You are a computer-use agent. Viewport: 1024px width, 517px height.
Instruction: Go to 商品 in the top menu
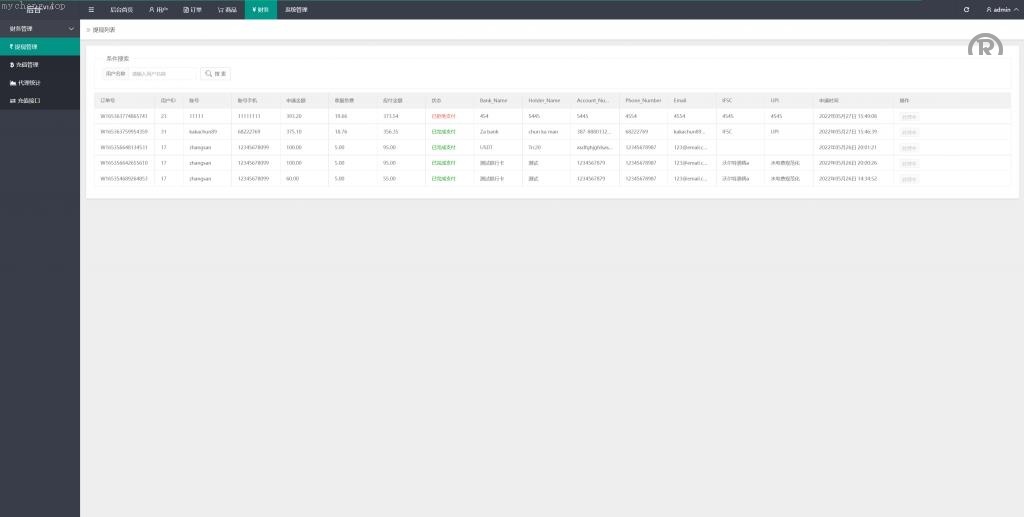[x=227, y=9]
